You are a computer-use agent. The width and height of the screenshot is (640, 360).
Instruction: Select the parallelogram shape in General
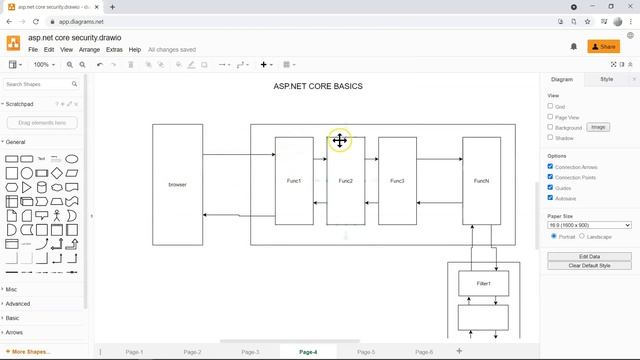pos(72,173)
